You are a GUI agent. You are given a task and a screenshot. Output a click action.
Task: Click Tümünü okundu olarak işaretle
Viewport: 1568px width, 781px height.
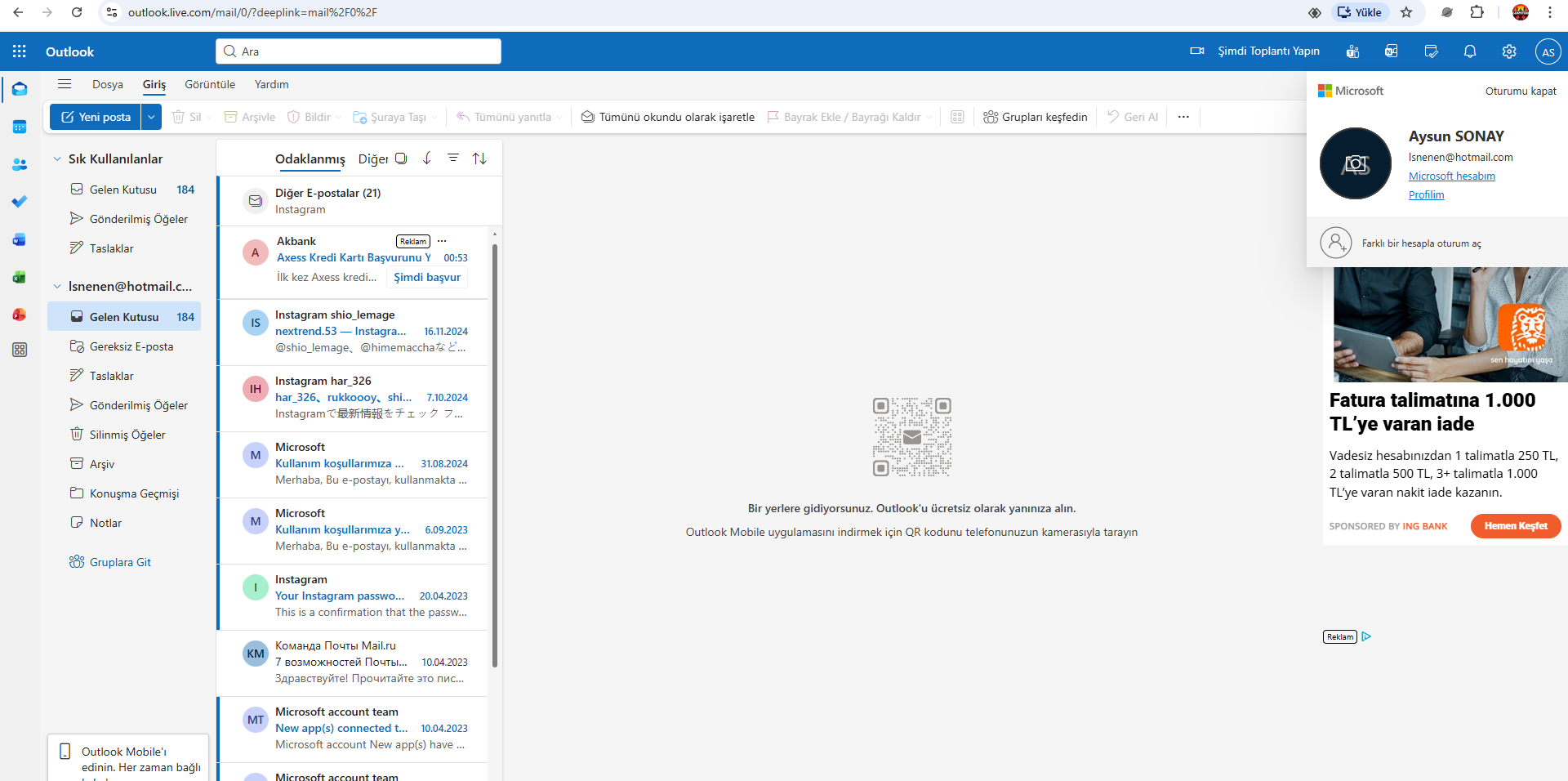point(668,117)
